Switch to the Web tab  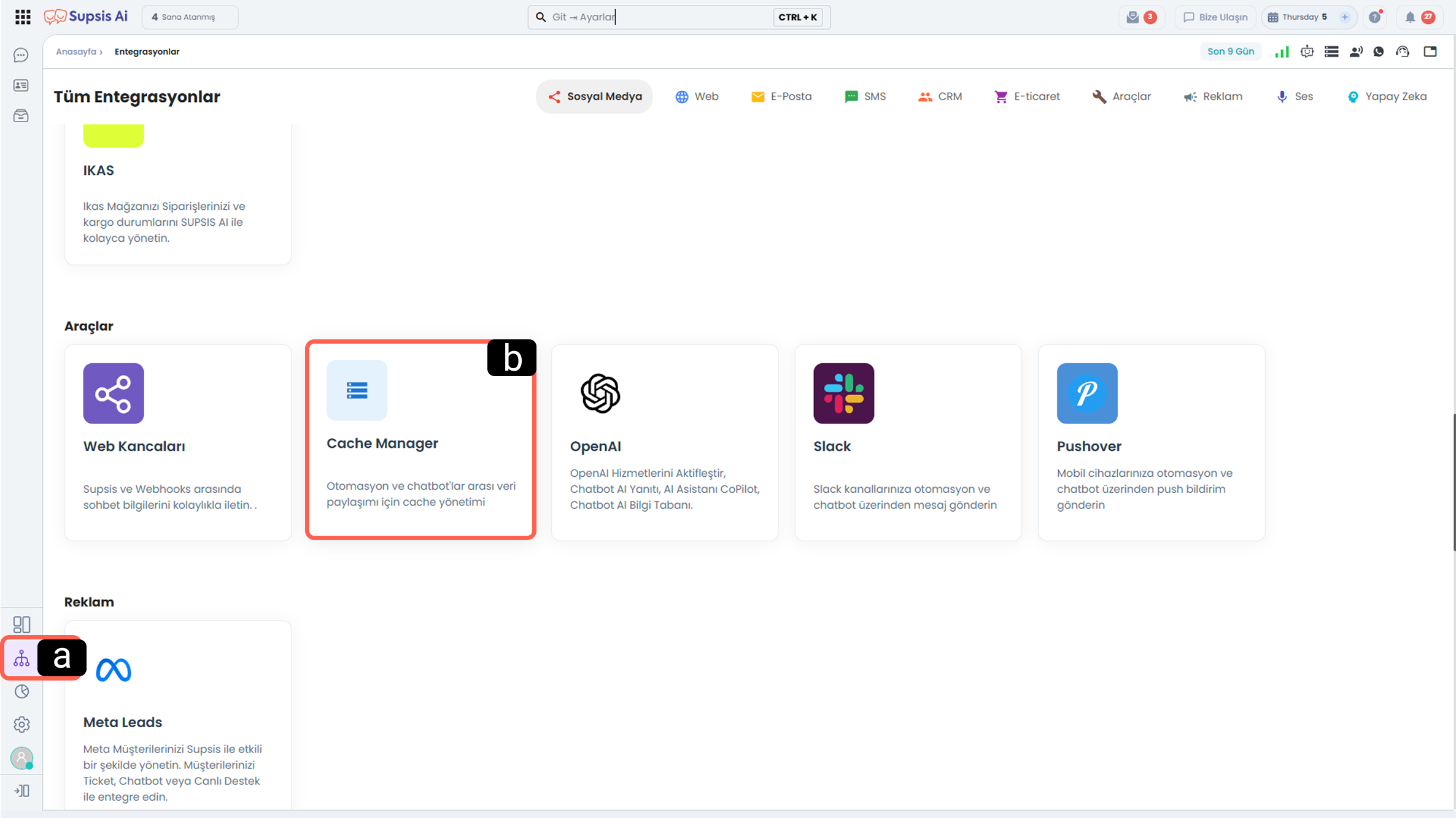697,96
